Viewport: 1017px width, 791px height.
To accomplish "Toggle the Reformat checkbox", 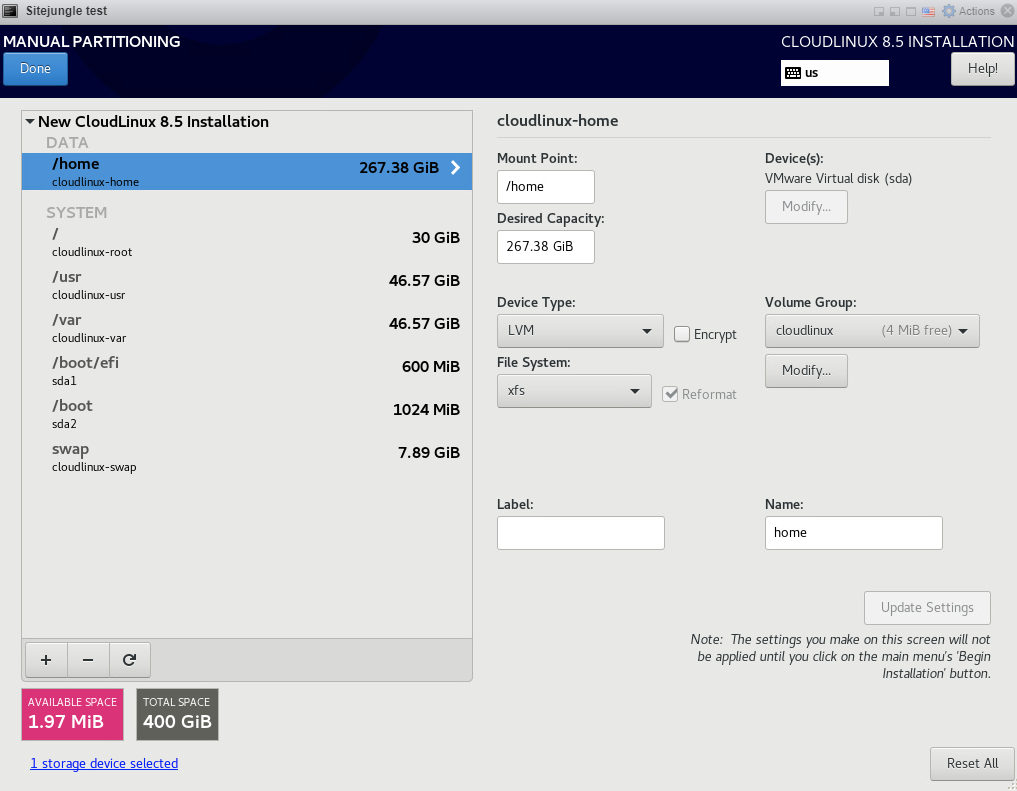I will click(670, 394).
